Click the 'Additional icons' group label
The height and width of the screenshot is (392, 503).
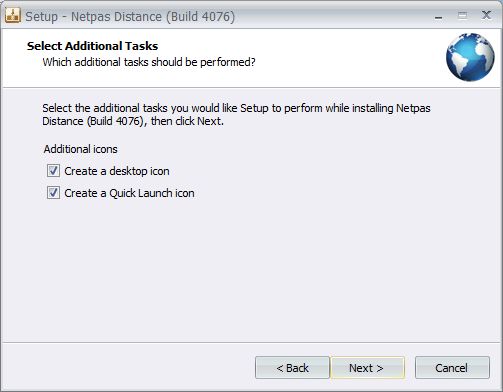click(x=80, y=149)
